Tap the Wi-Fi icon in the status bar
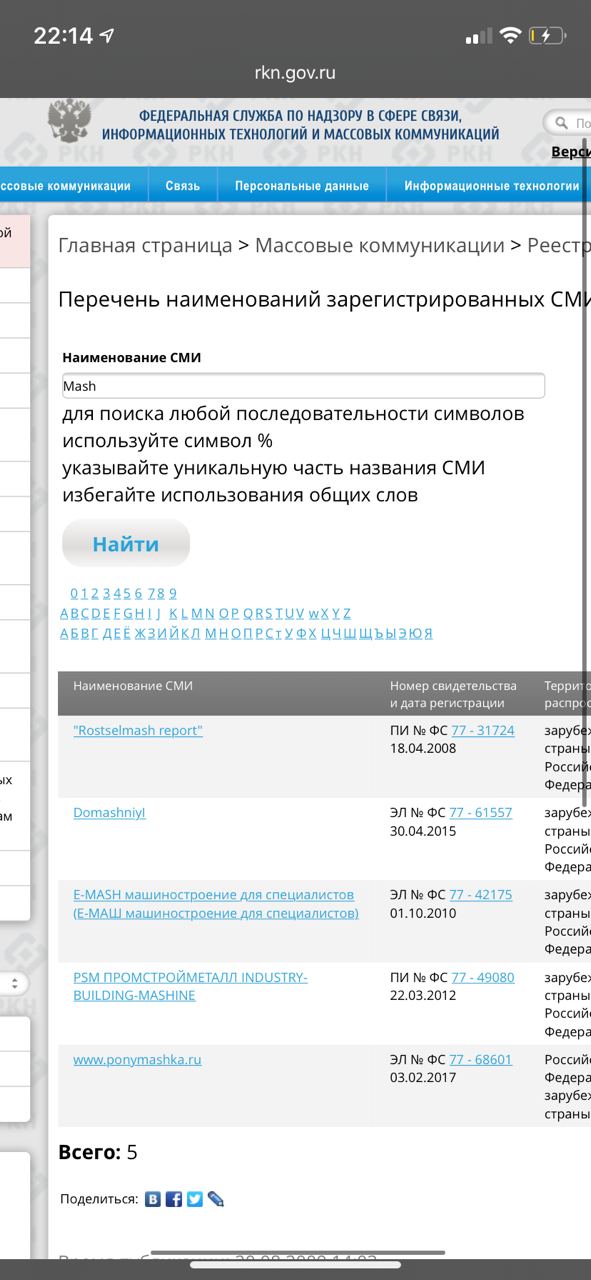This screenshot has width=591, height=1280. click(x=510, y=36)
